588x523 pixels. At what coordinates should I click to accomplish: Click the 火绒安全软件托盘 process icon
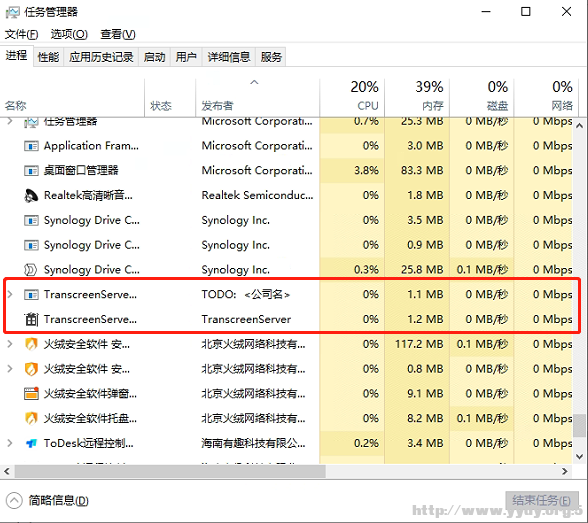[31, 418]
